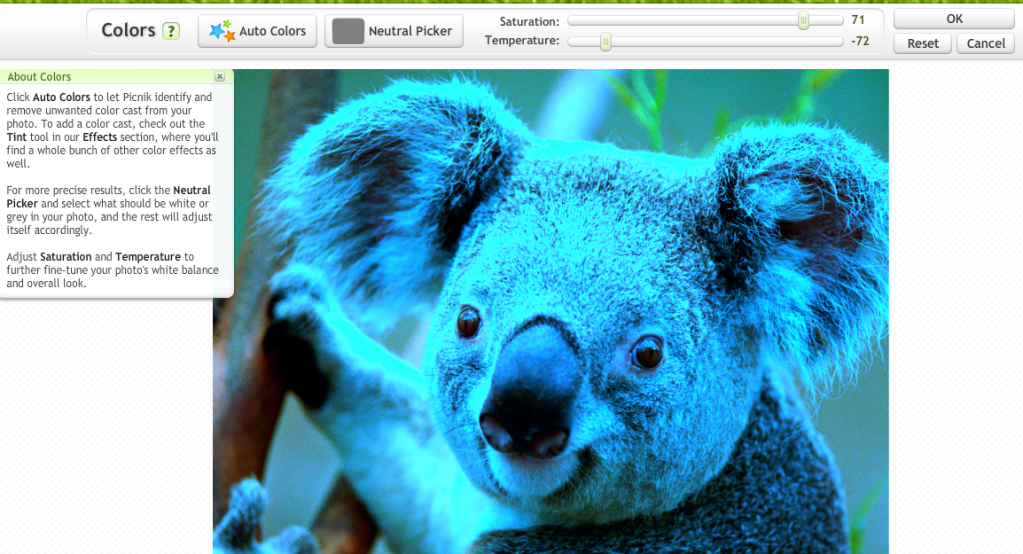Click the Neutral Picker gray swatch

(347, 31)
